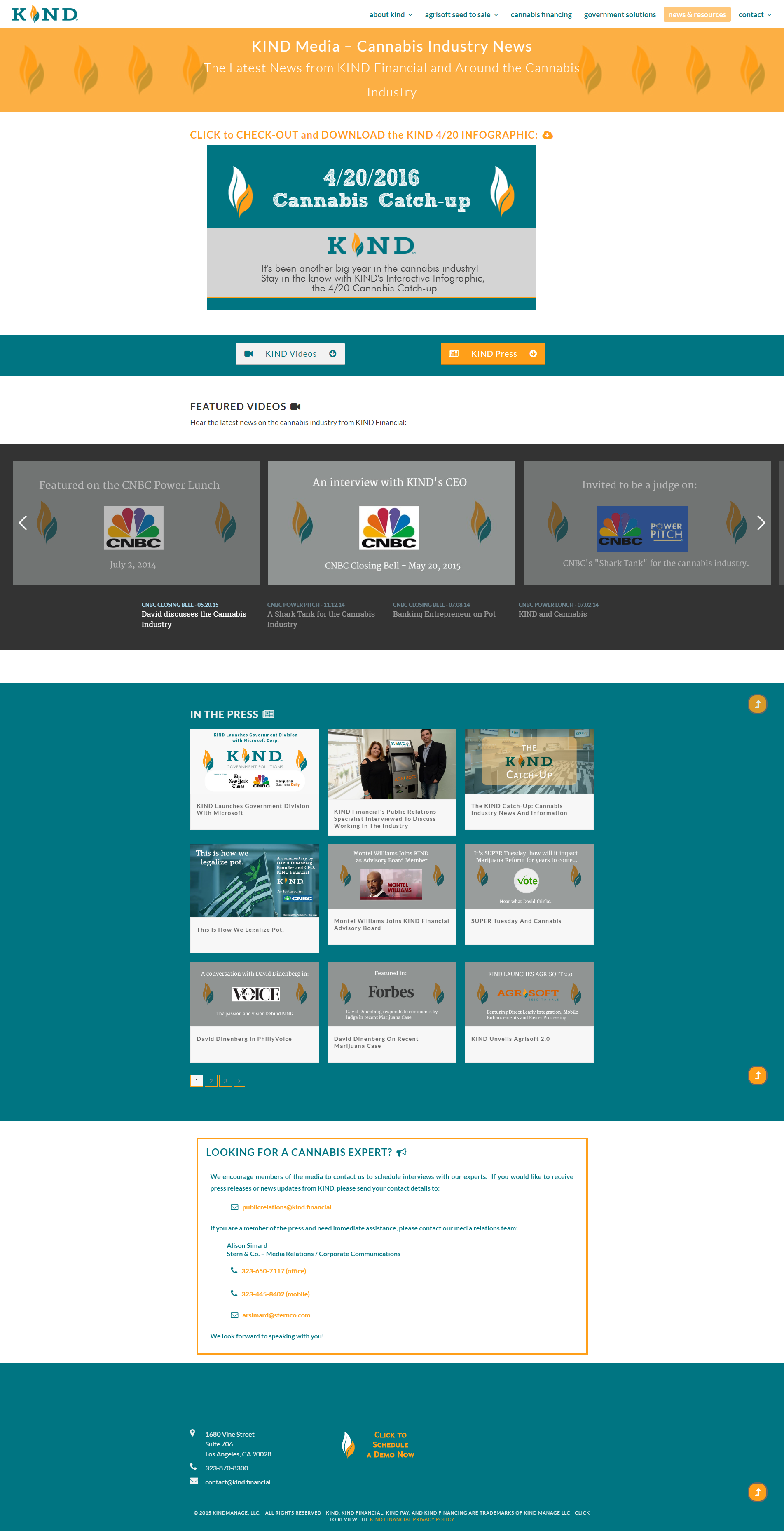The height and width of the screenshot is (1531, 784).
Task: Advance video carousel with right arrow
Action: pyautogui.click(x=761, y=522)
